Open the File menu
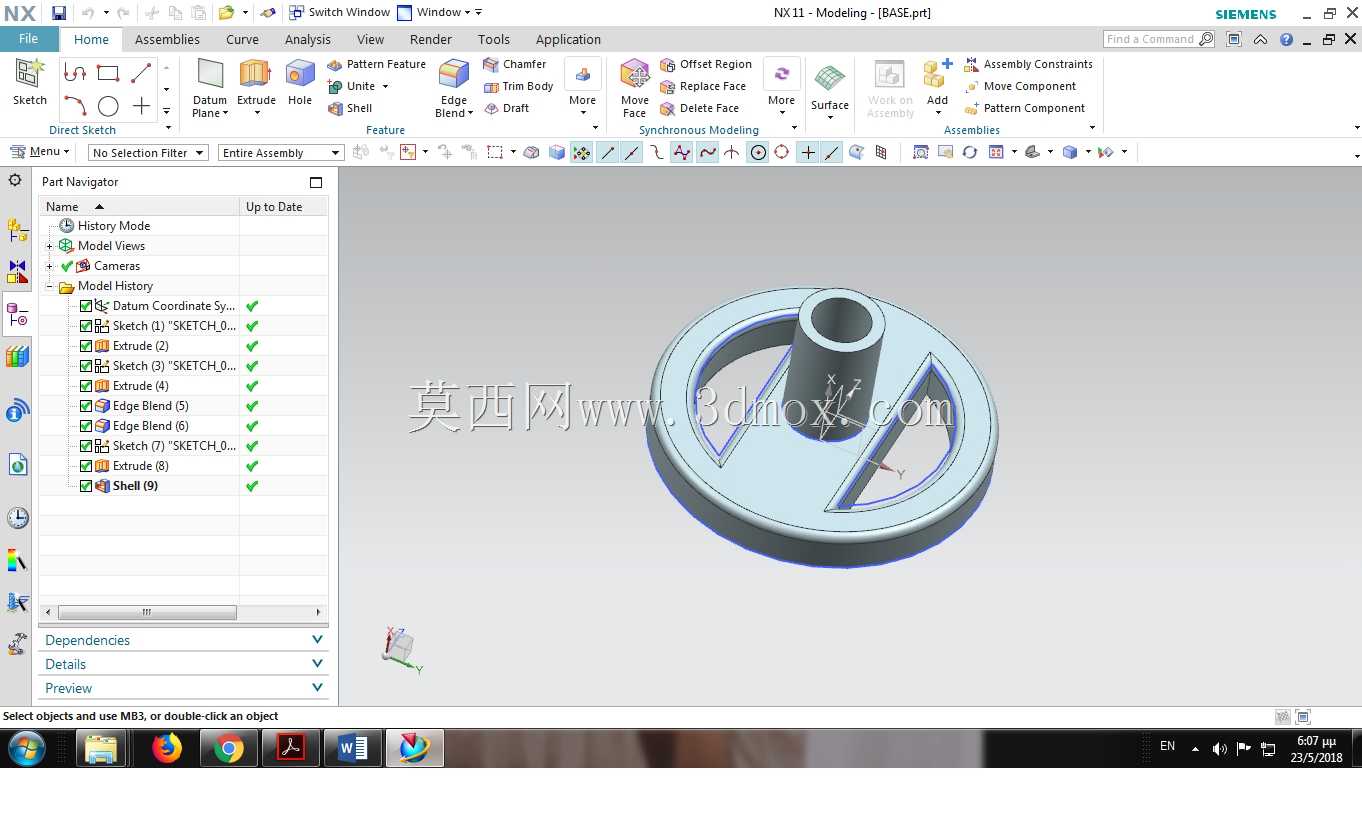The image size is (1362, 816). [29, 39]
